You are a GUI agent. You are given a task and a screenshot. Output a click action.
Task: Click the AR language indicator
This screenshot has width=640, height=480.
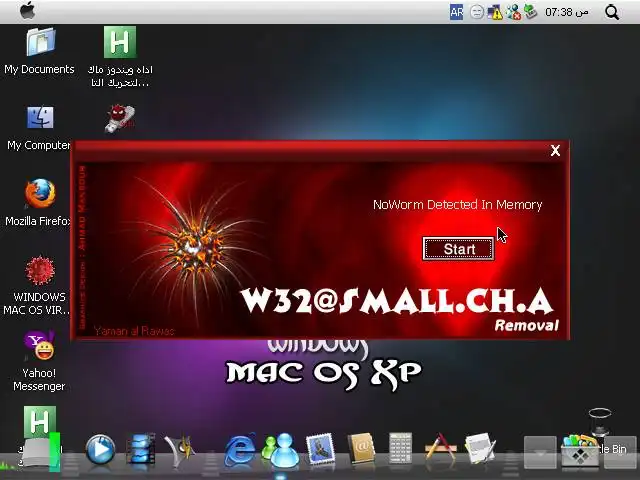(x=456, y=12)
